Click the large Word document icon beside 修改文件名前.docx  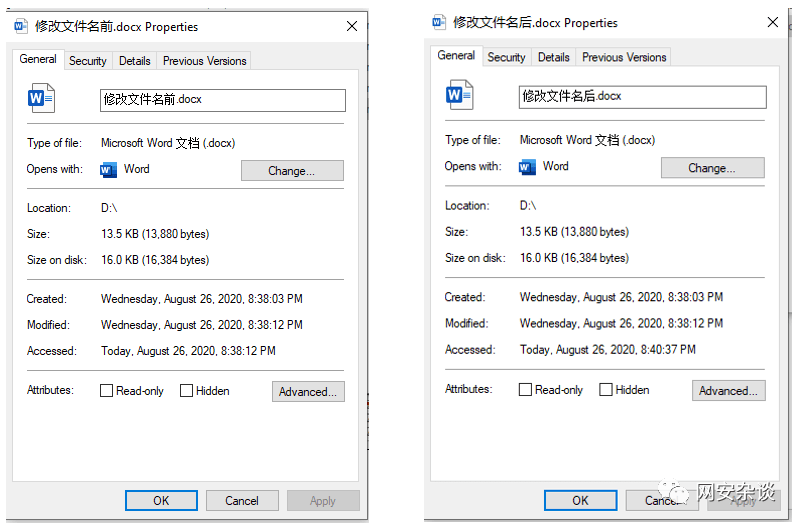point(41,98)
